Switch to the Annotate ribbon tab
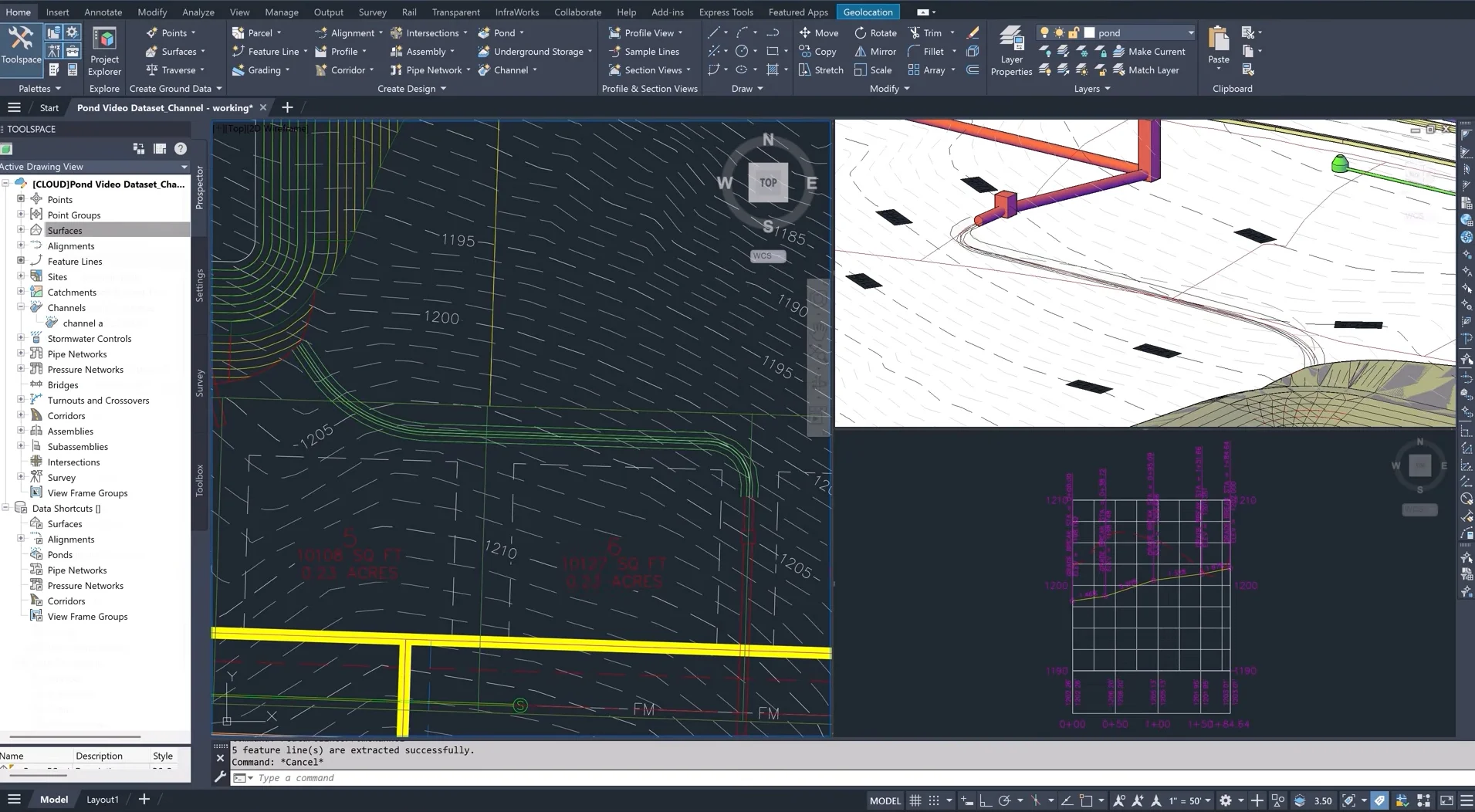Image resolution: width=1475 pixels, height=812 pixels. click(103, 12)
